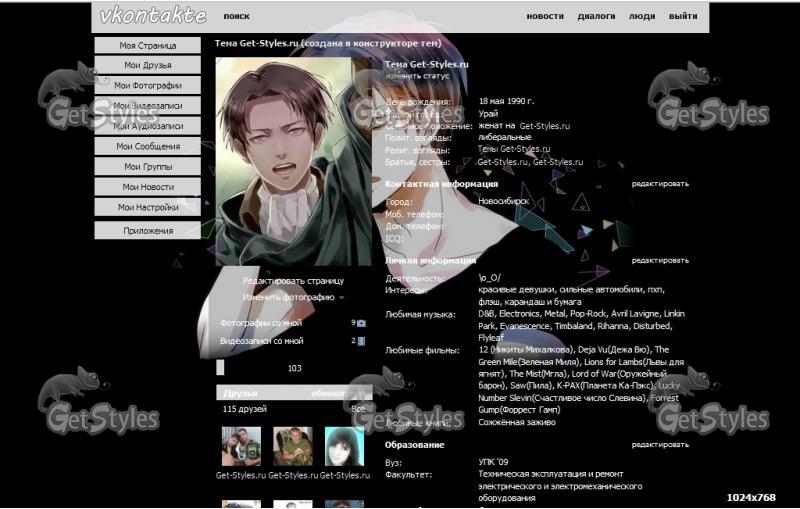Click Deja Vu(Дежа Вю) in favorite films
This screenshot has width=800, height=509.
pos(615,350)
